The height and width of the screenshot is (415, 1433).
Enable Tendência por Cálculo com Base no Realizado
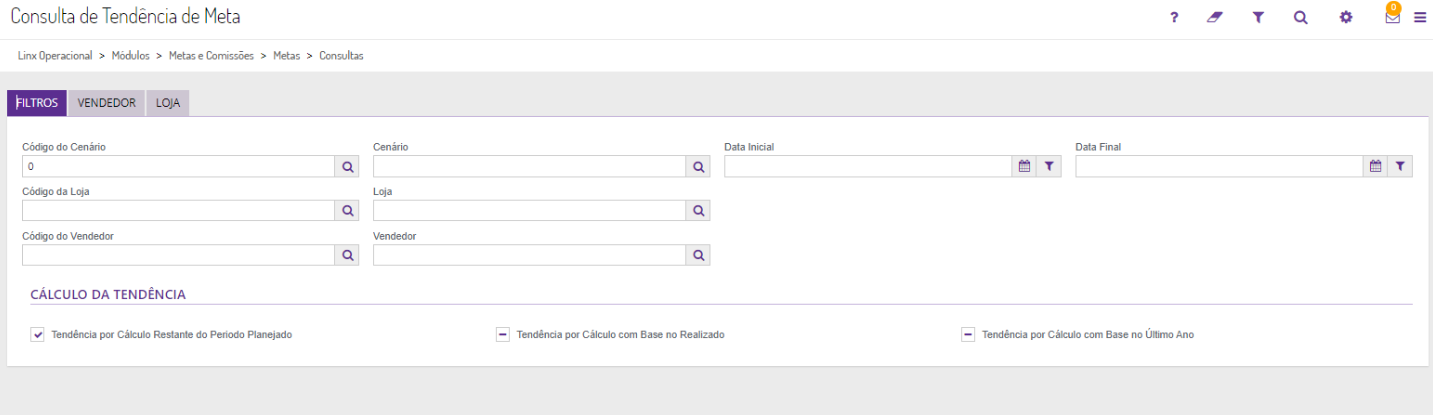pyautogui.click(x=503, y=335)
